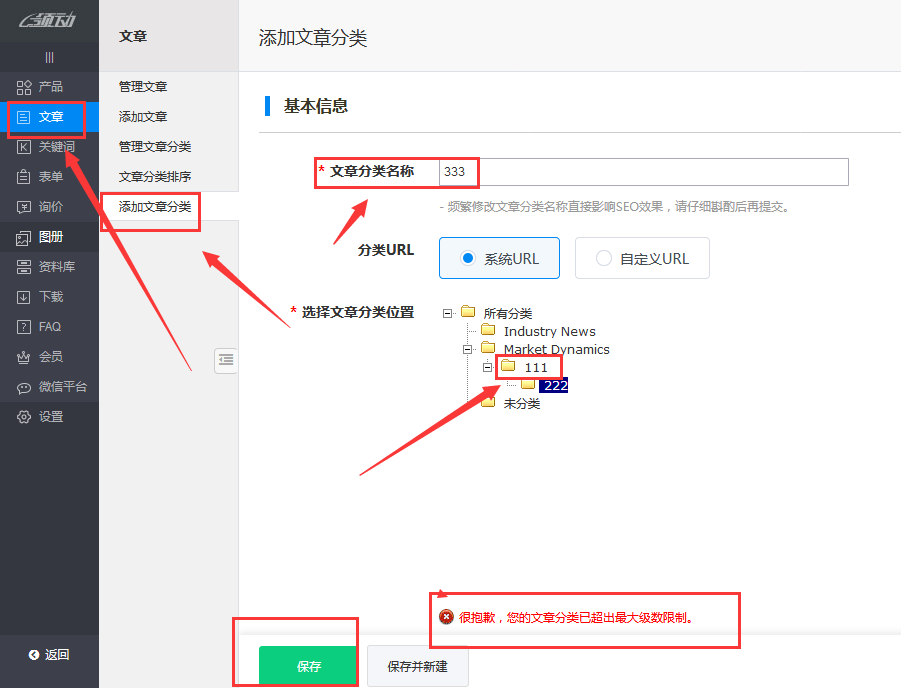Collapse the 所有分类 tree node
The width and height of the screenshot is (901, 688).
[447, 313]
